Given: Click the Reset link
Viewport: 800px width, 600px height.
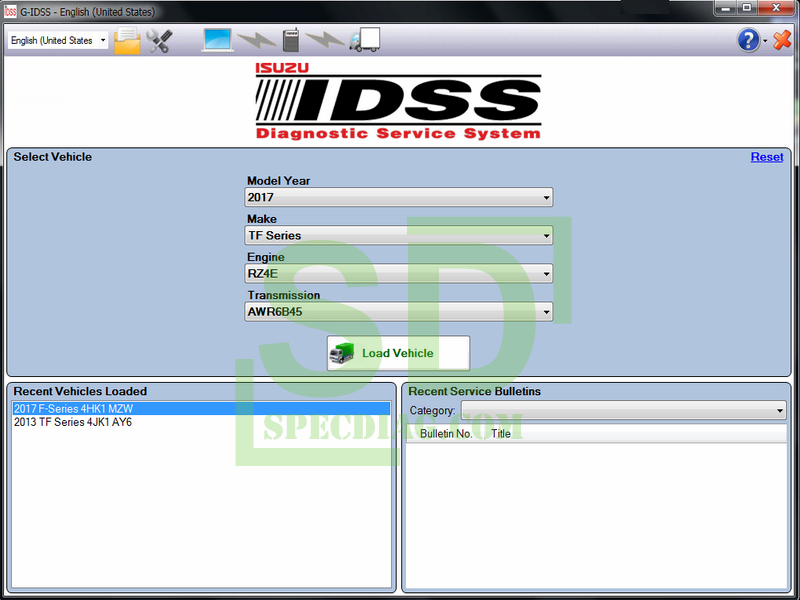Looking at the screenshot, I should coord(767,157).
